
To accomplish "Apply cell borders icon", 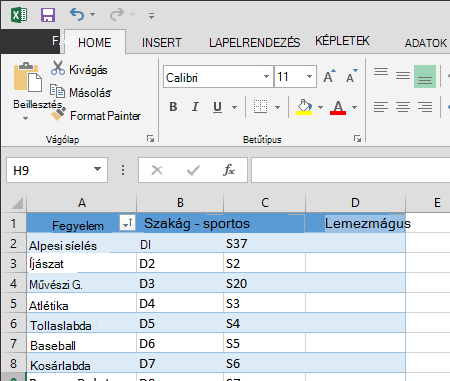I will click(260, 107).
